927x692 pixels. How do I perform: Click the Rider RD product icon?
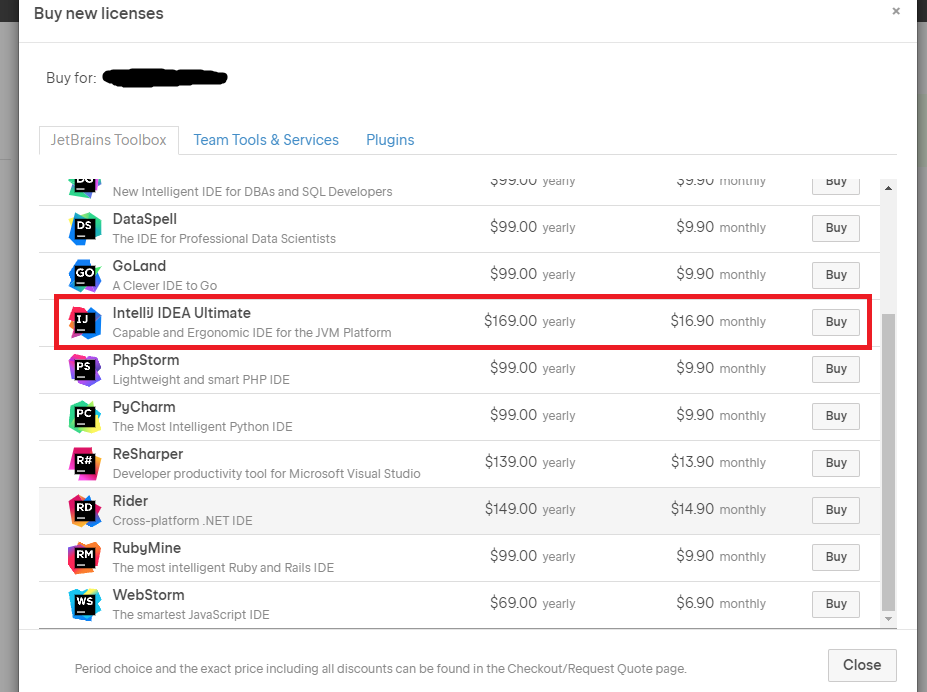point(85,510)
